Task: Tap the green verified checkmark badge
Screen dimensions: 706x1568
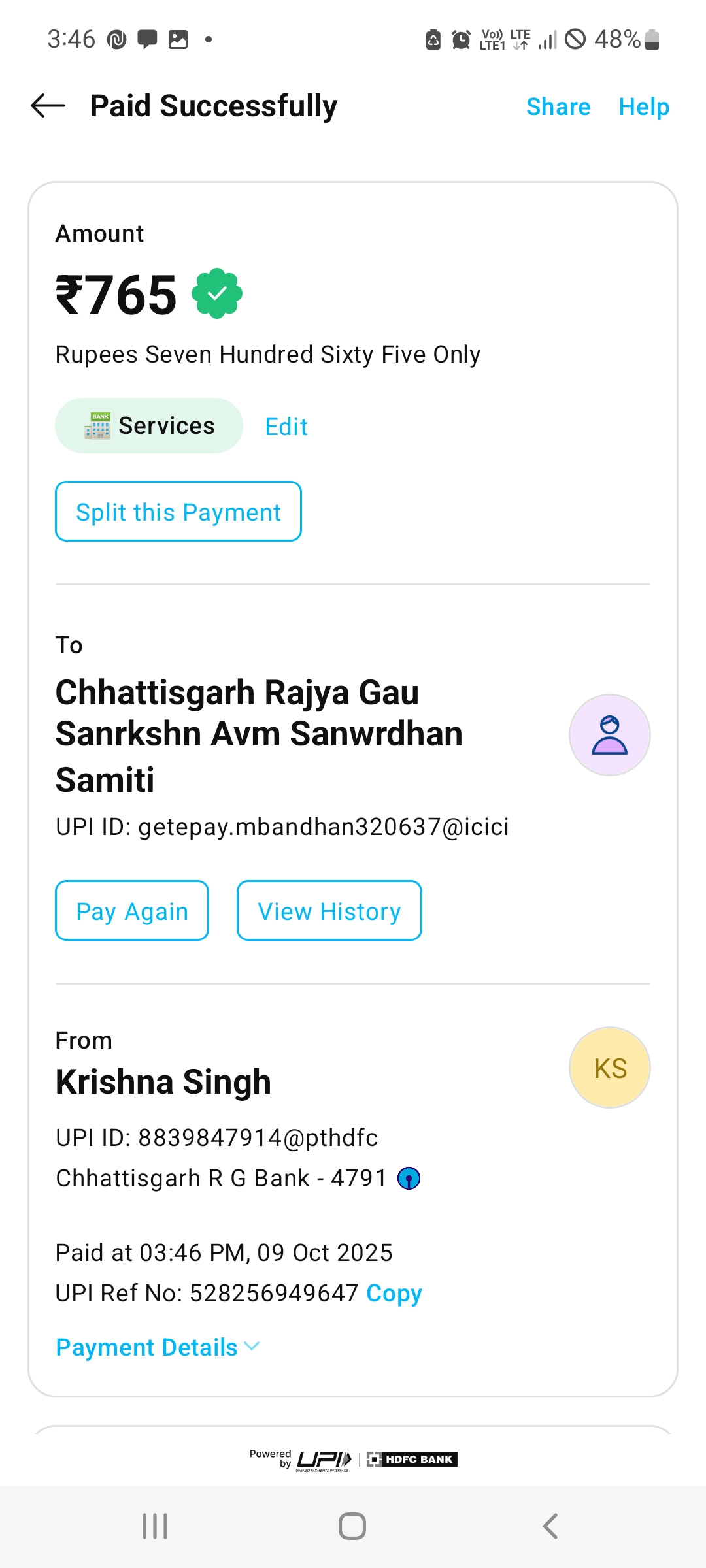Action: click(x=217, y=293)
